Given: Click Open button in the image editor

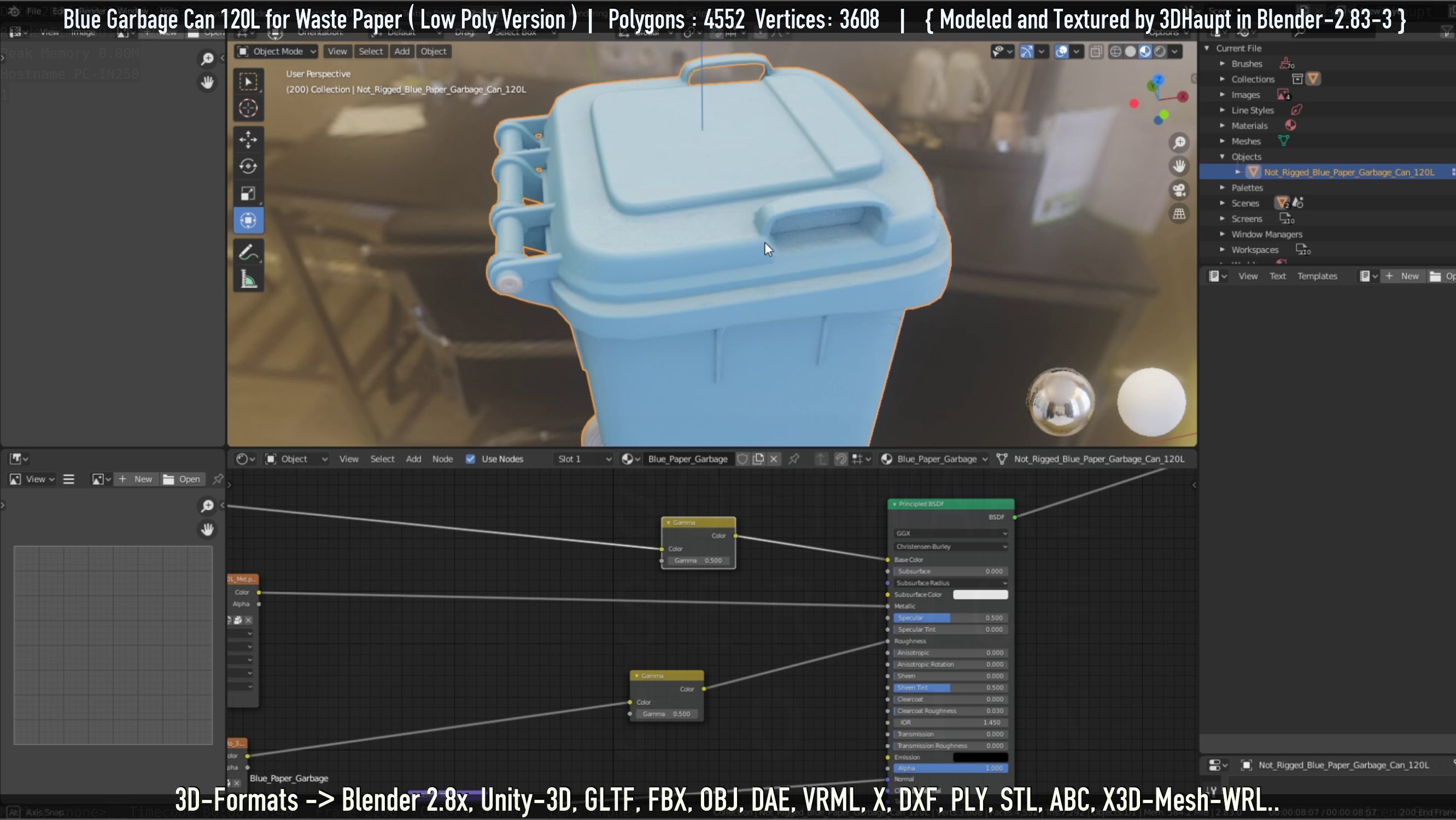Looking at the screenshot, I should [x=182, y=479].
